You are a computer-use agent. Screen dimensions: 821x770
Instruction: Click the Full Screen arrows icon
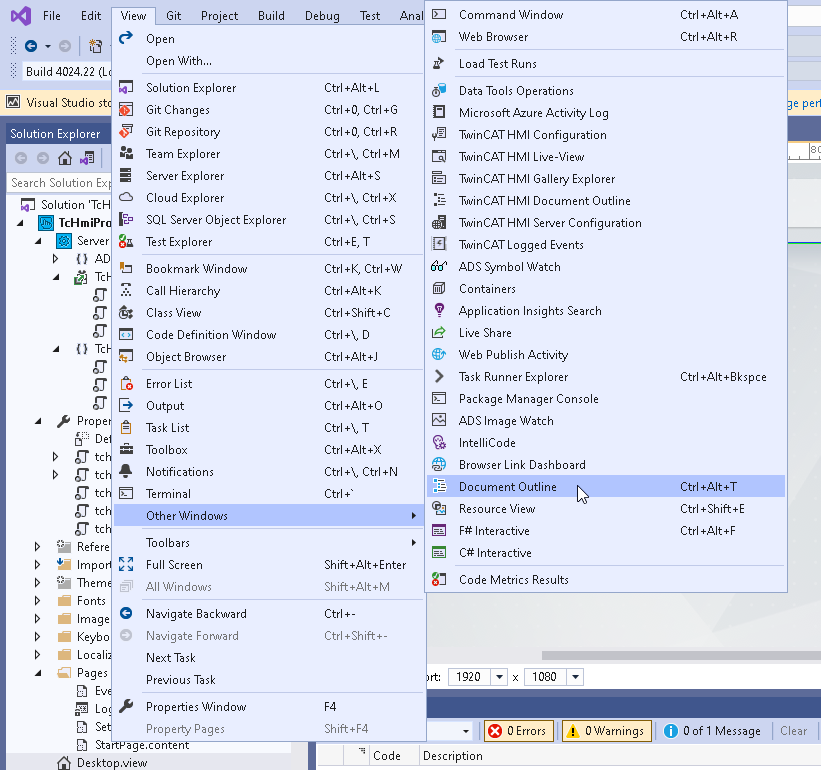pos(126,565)
